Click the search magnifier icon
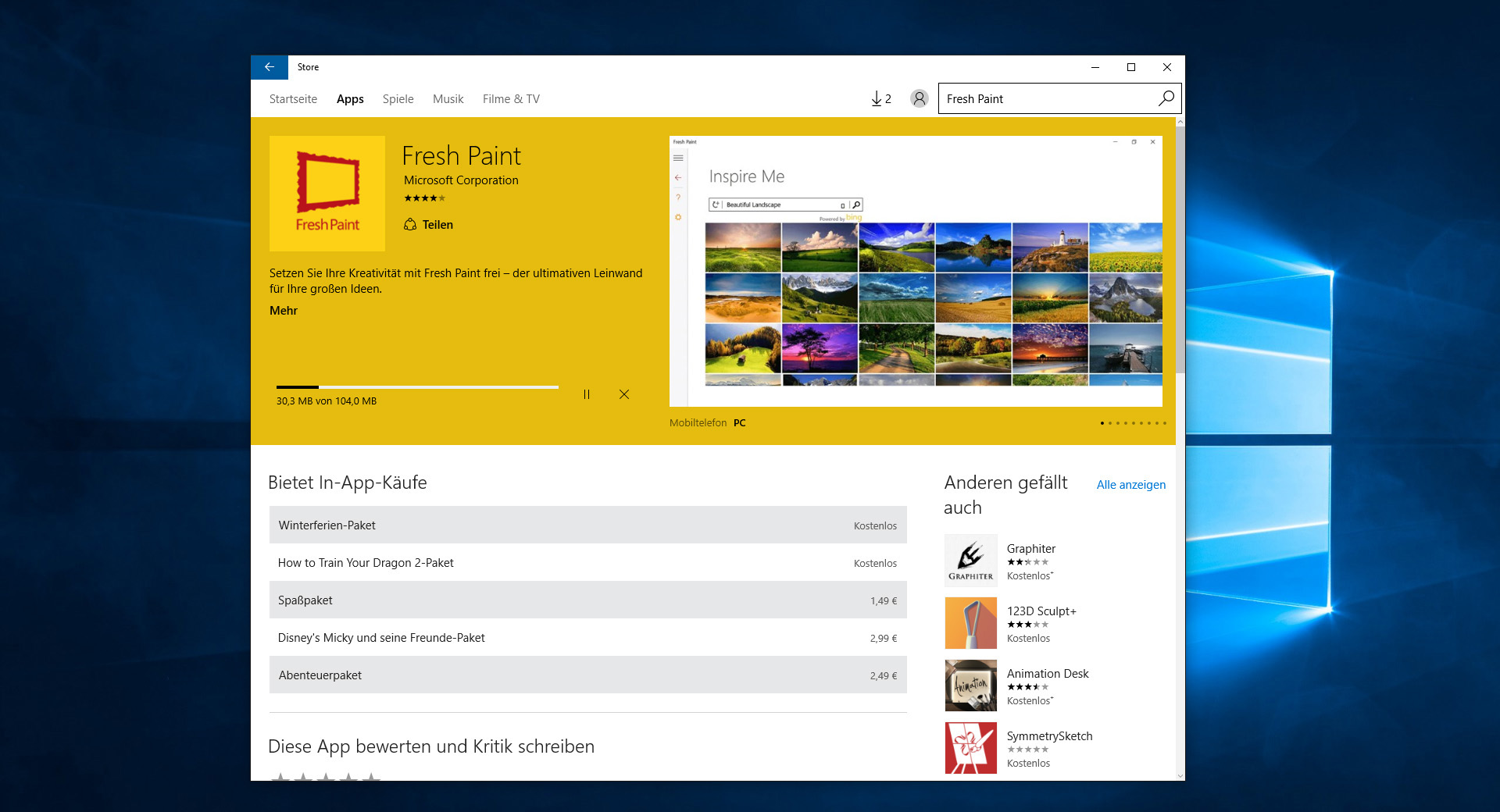Image resolution: width=1500 pixels, height=812 pixels. point(1166,98)
